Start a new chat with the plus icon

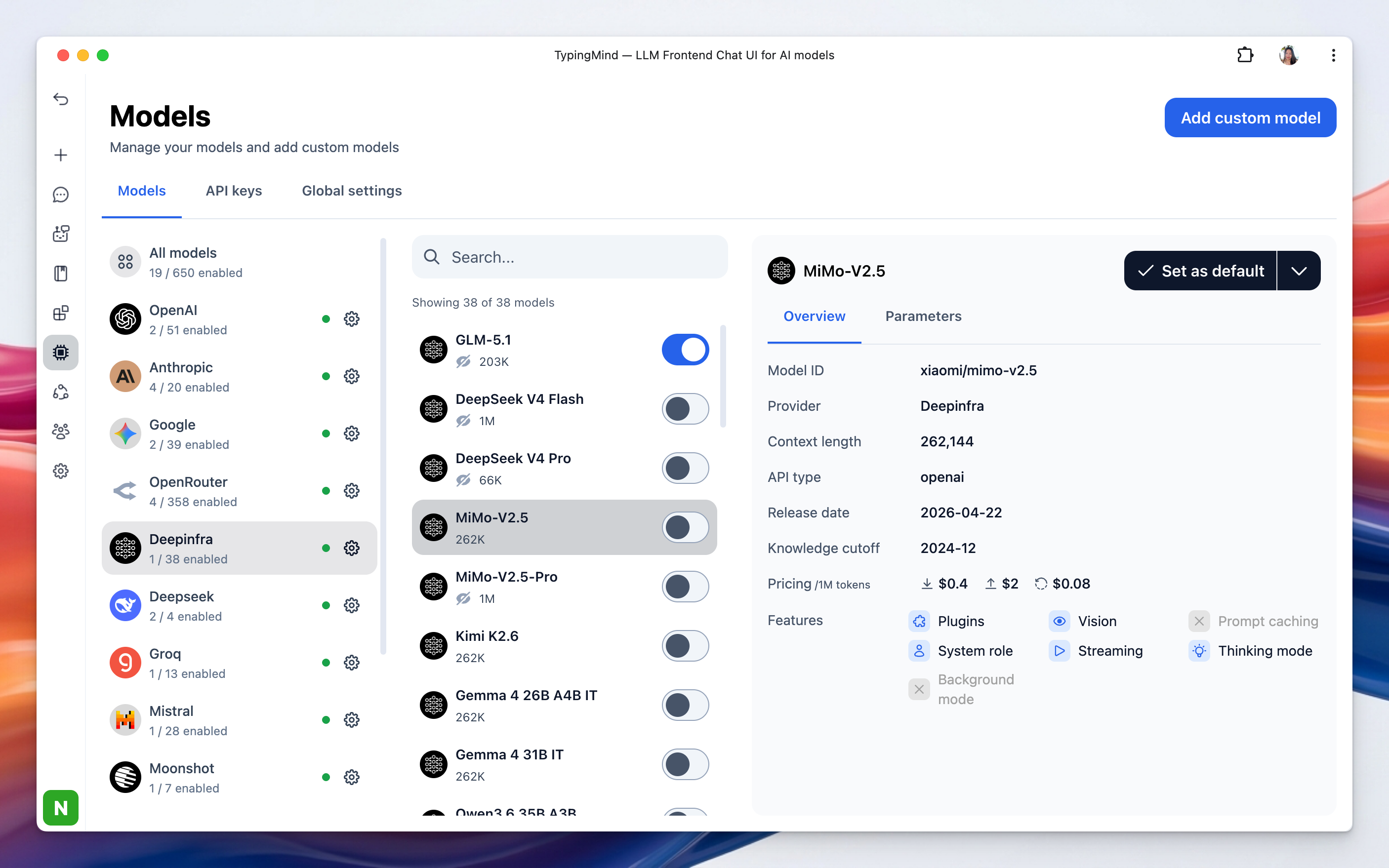61,155
